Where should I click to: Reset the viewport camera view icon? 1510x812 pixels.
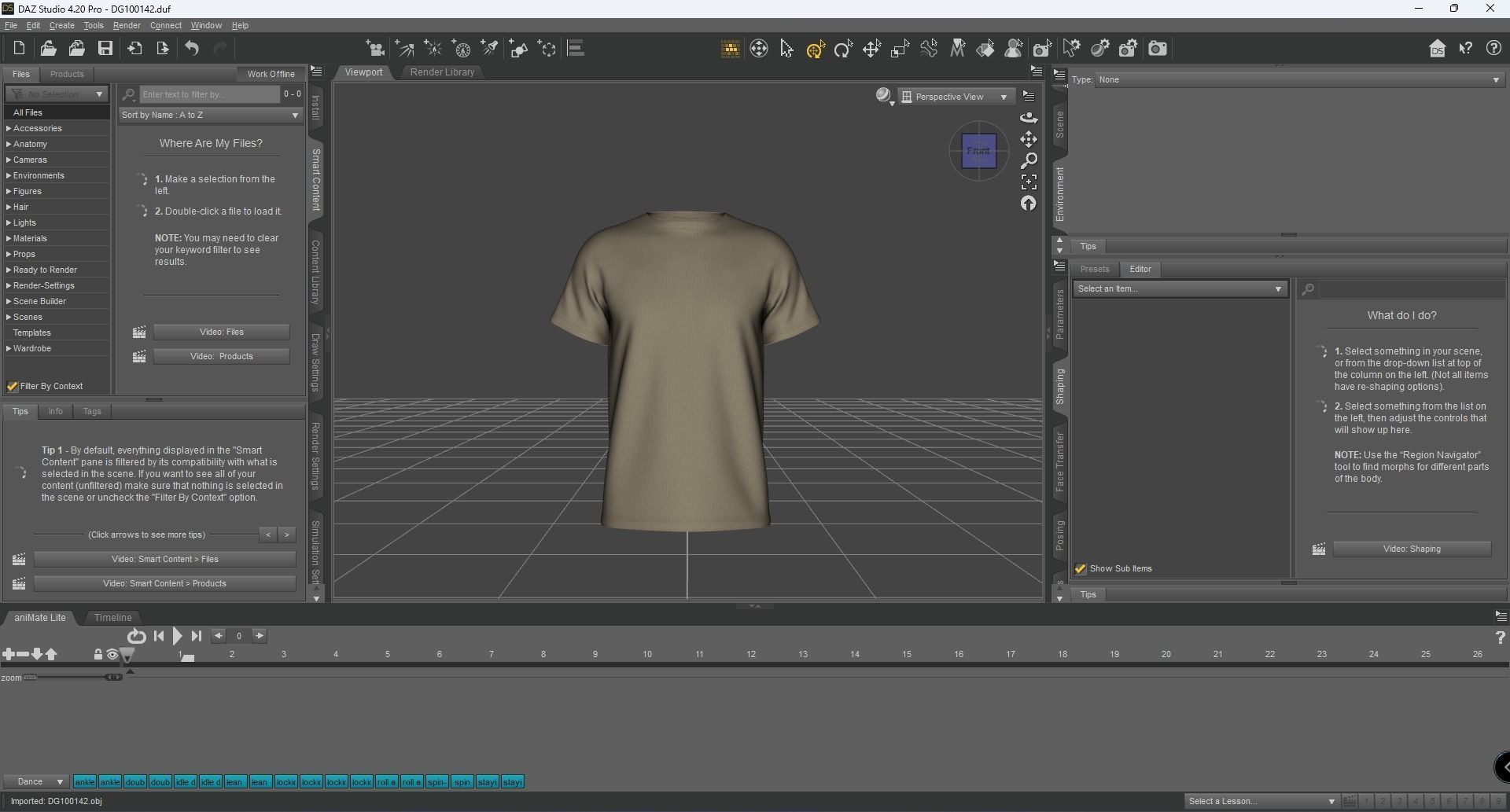click(1029, 203)
